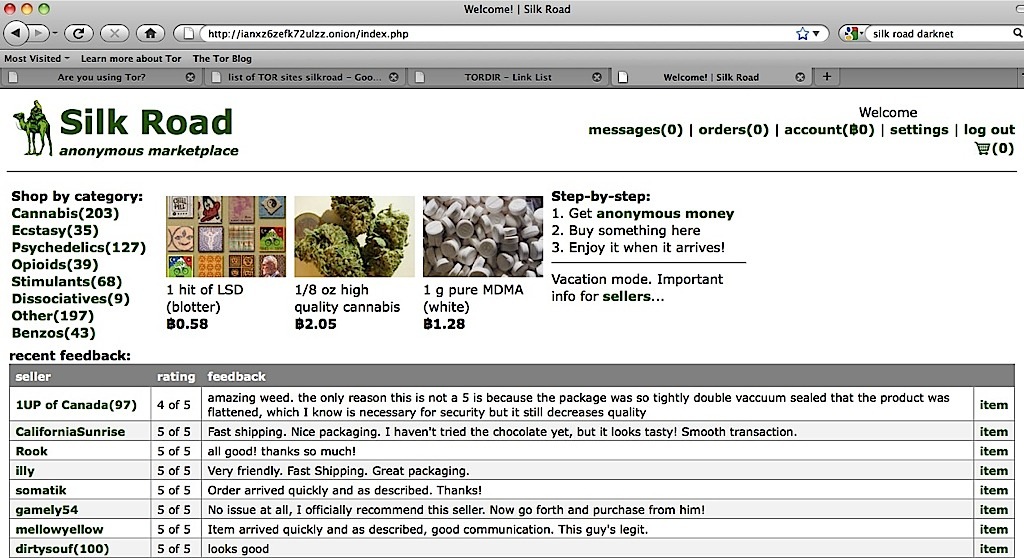This screenshot has width=1024, height=558.
Task: Open the sellers info link
Action: click(x=626, y=297)
